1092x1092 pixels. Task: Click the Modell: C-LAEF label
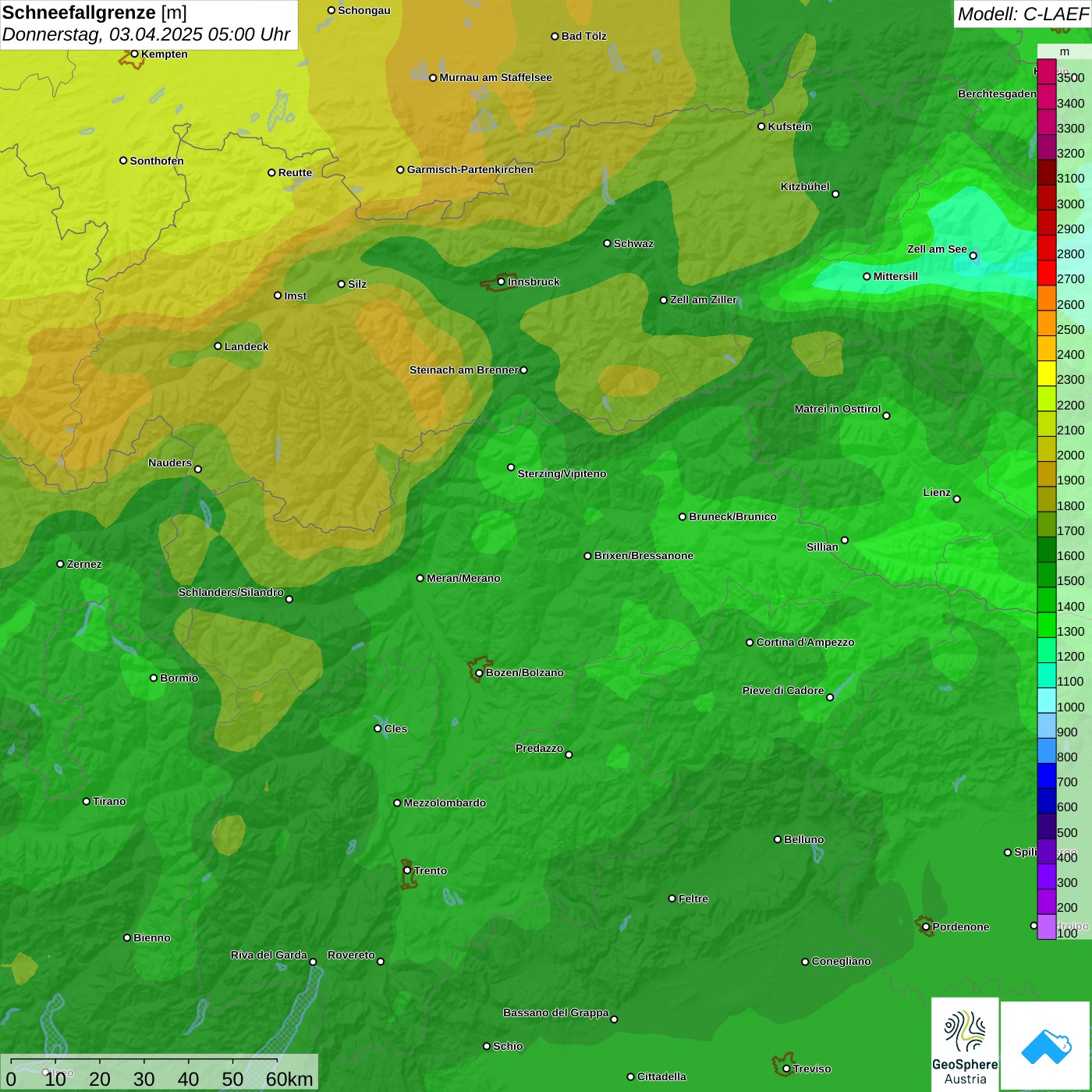click(1023, 13)
